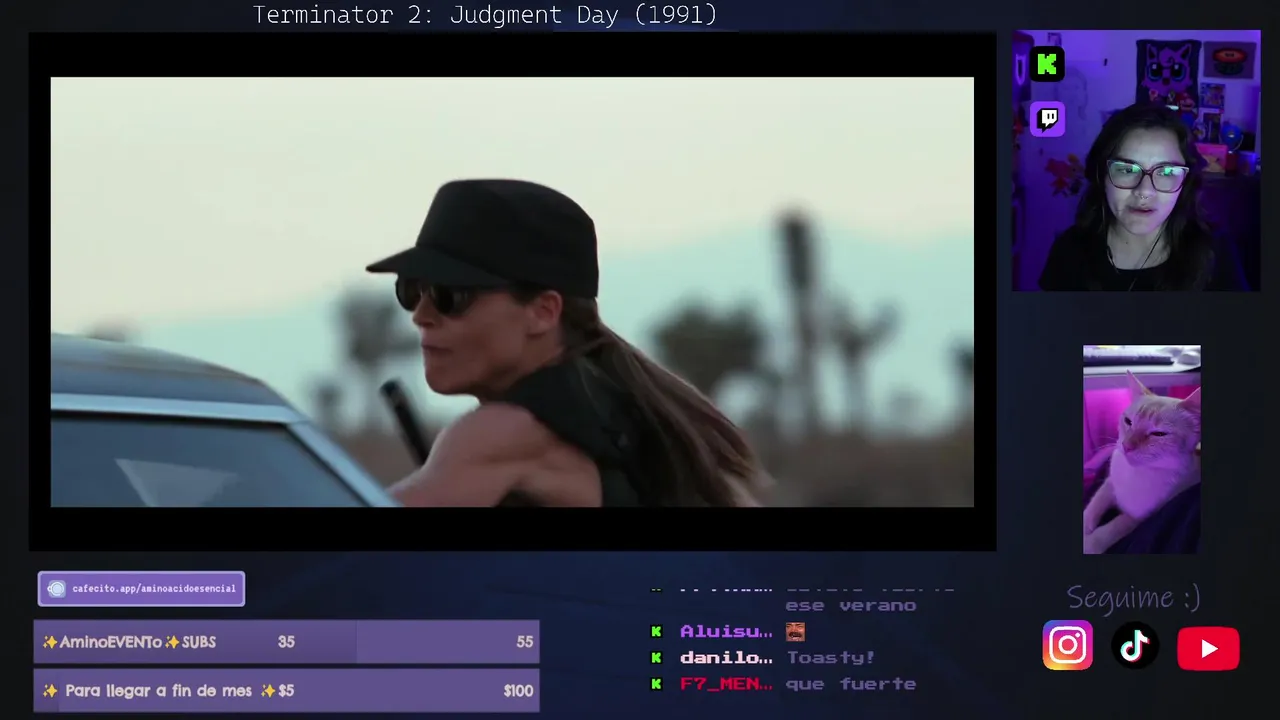1280x720 pixels.
Task: Open the red YouTube icon
Action: (1208, 649)
